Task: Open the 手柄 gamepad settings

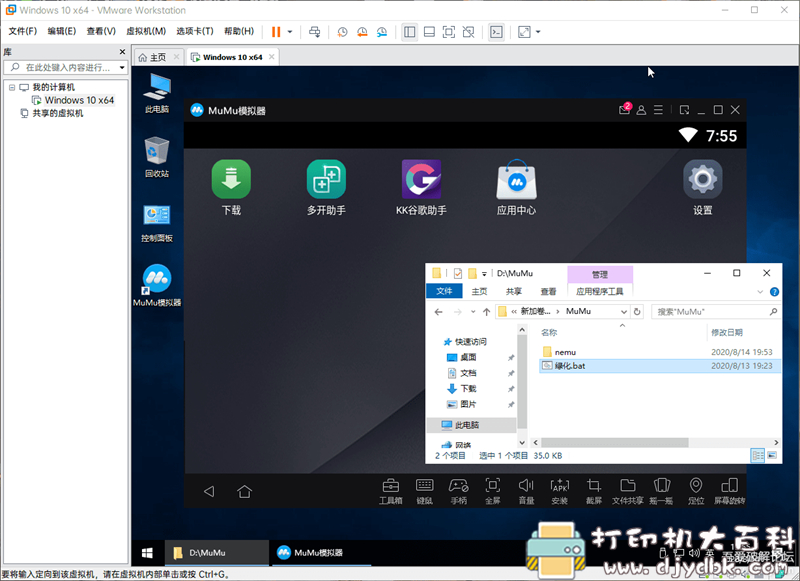Action: click(459, 491)
